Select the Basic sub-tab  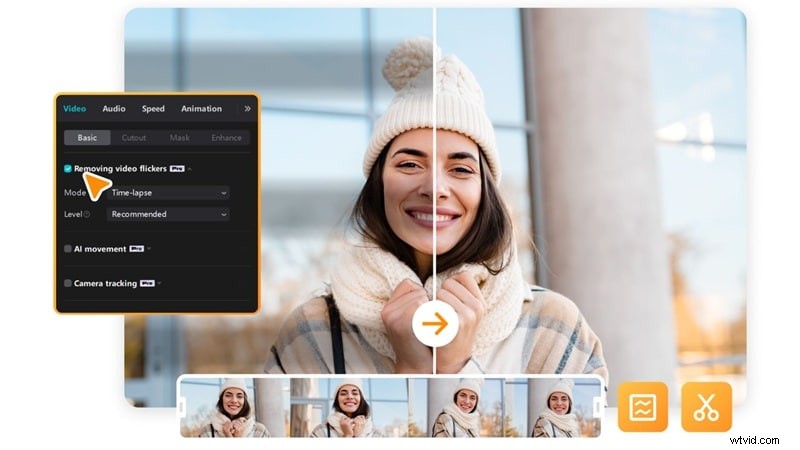pyautogui.click(x=87, y=138)
